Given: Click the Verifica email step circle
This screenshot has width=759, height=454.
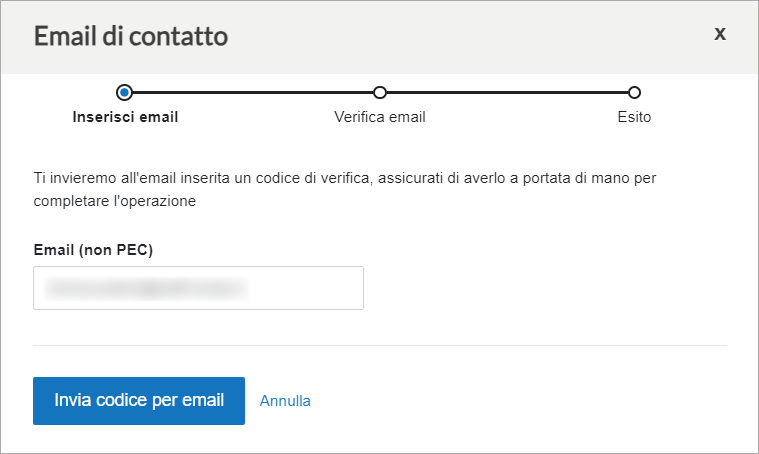Looking at the screenshot, I should pyautogui.click(x=380, y=92).
